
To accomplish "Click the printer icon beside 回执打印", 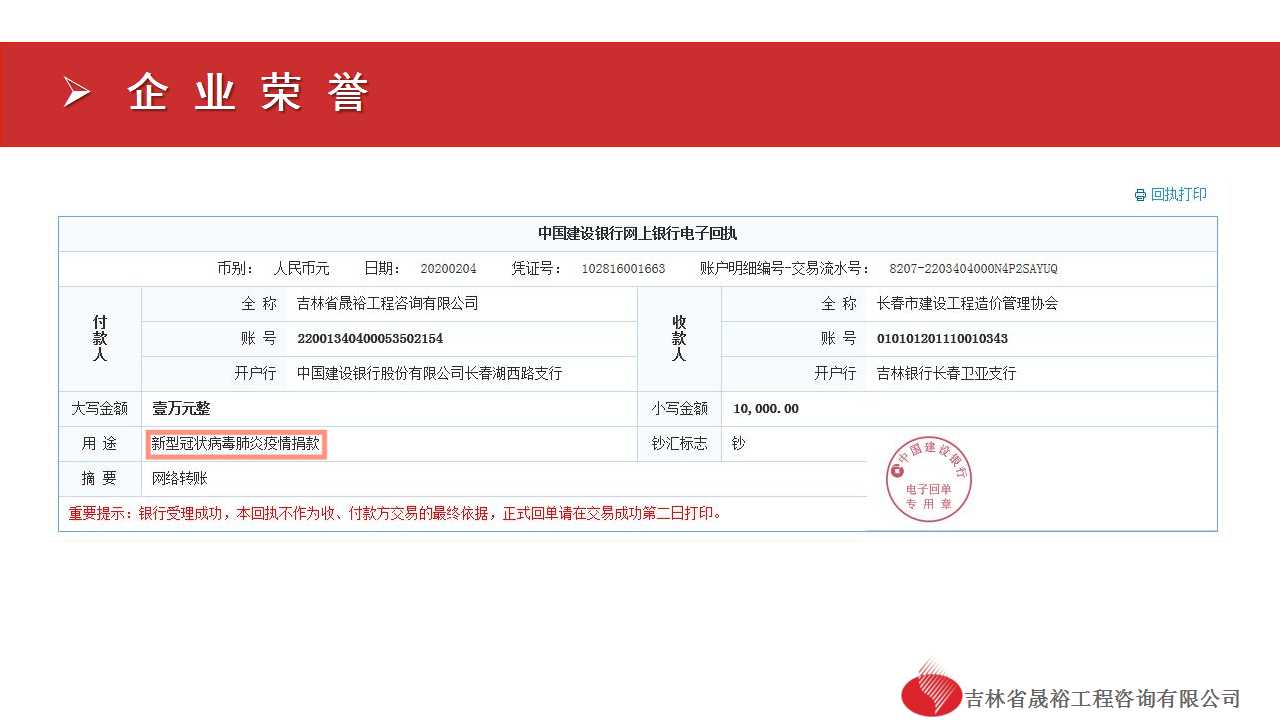I will (1140, 195).
